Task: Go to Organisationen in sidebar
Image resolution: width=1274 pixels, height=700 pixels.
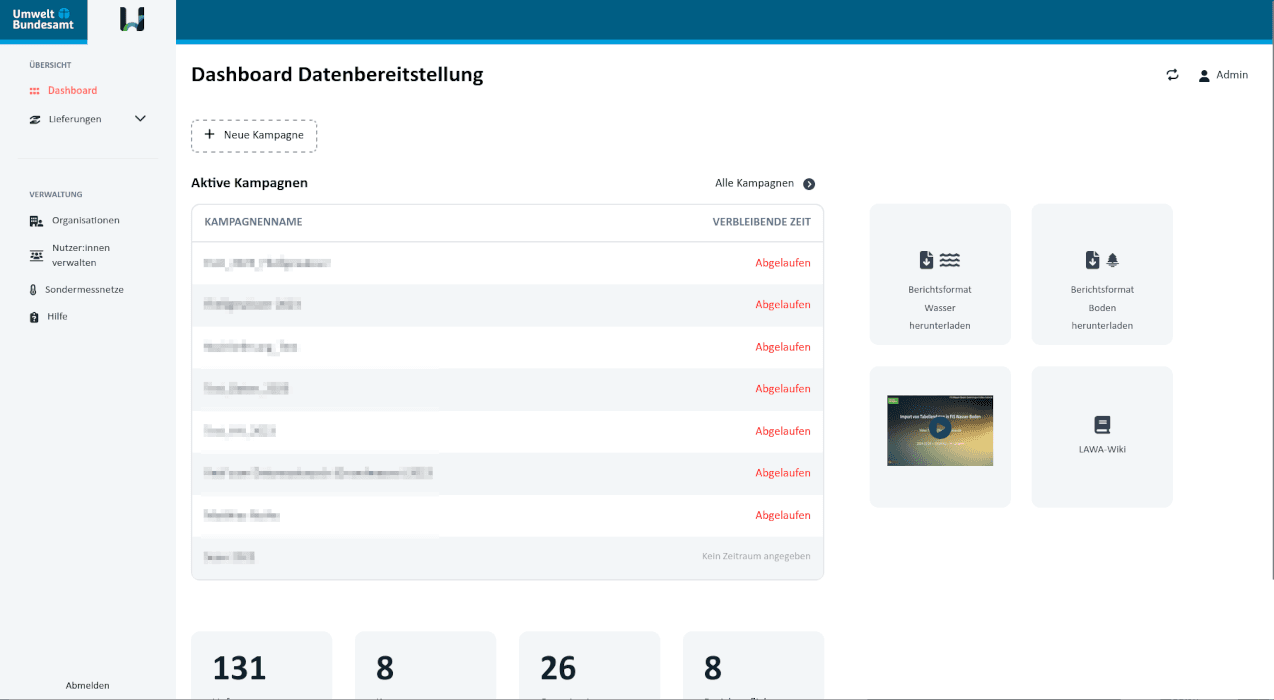Action: tap(85, 221)
